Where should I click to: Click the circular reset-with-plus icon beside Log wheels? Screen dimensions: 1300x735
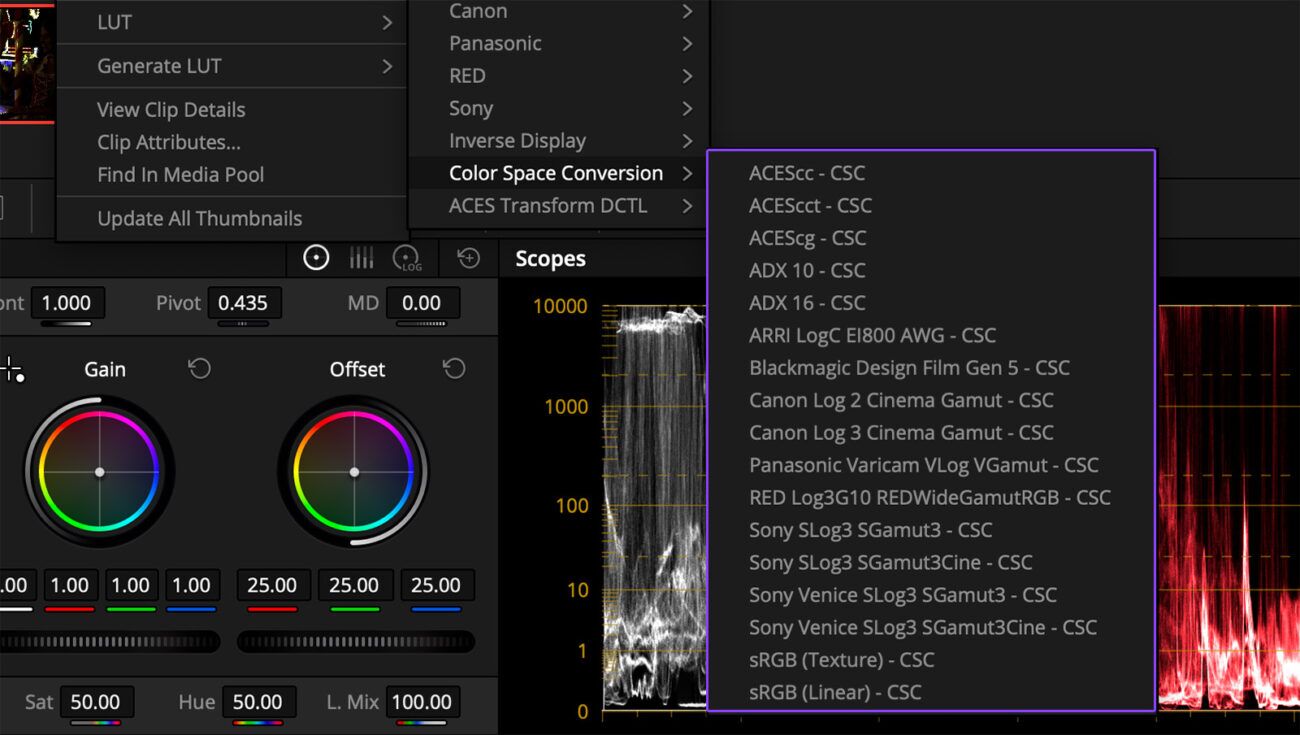pyautogui.click(x=466, y=258)
